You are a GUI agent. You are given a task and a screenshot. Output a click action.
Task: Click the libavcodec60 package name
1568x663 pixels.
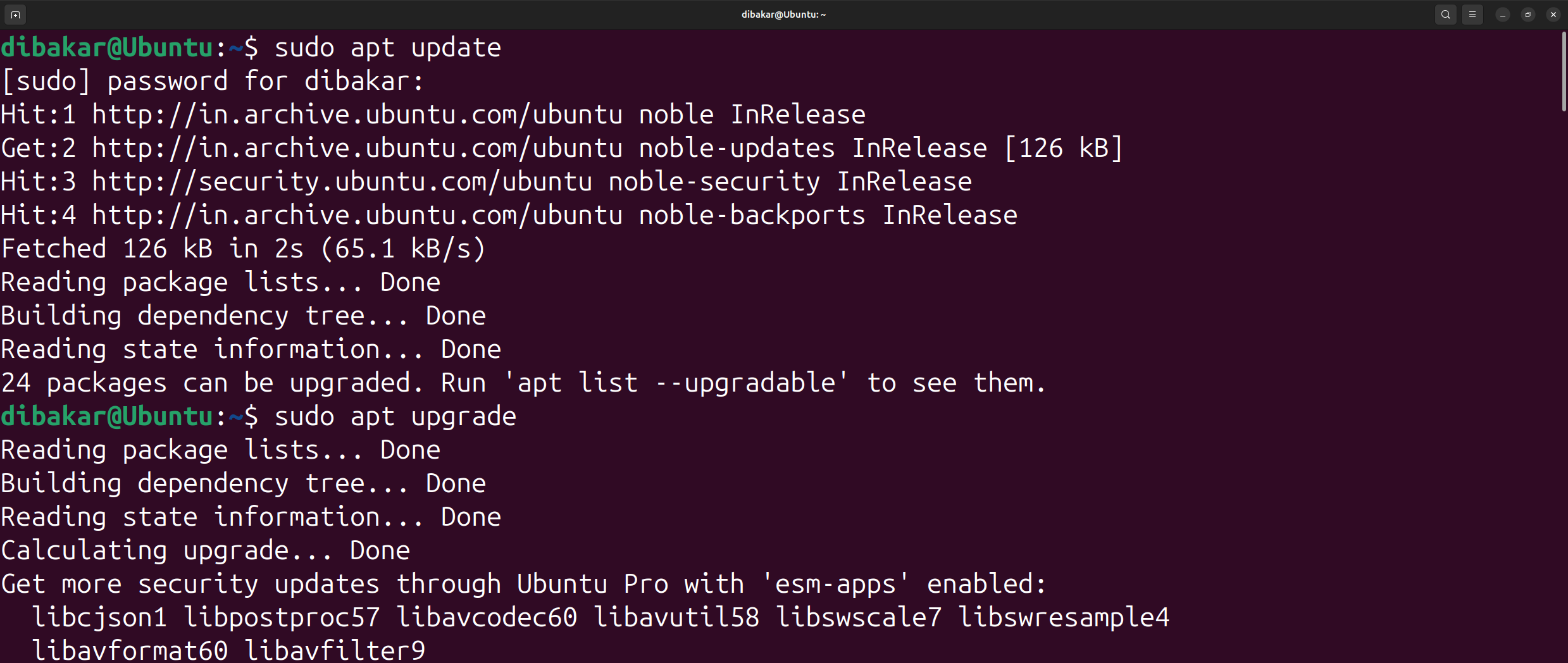pyautogui.click(x=487, y=618)
